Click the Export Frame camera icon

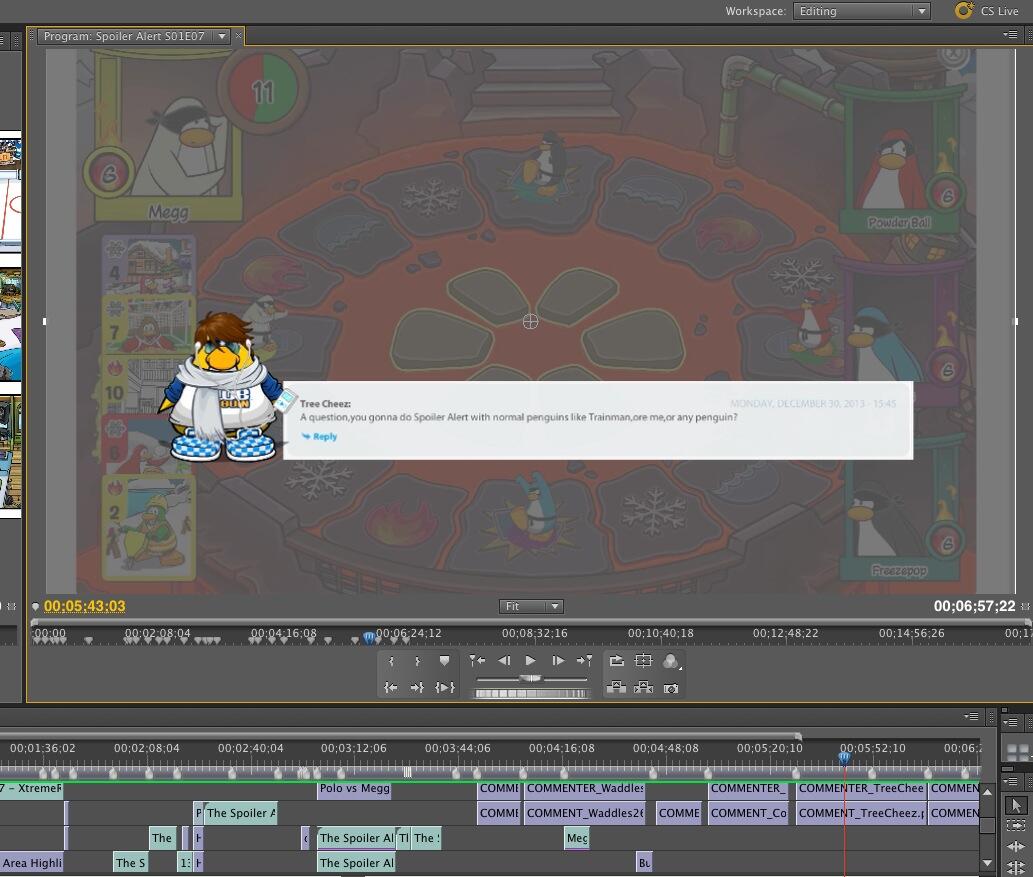pos(671,689)
